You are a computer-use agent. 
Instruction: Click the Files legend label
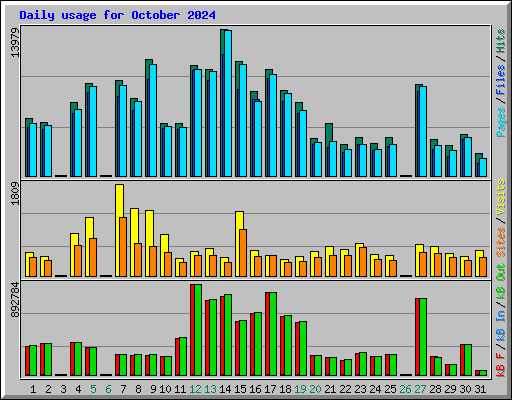click(501, 80)
